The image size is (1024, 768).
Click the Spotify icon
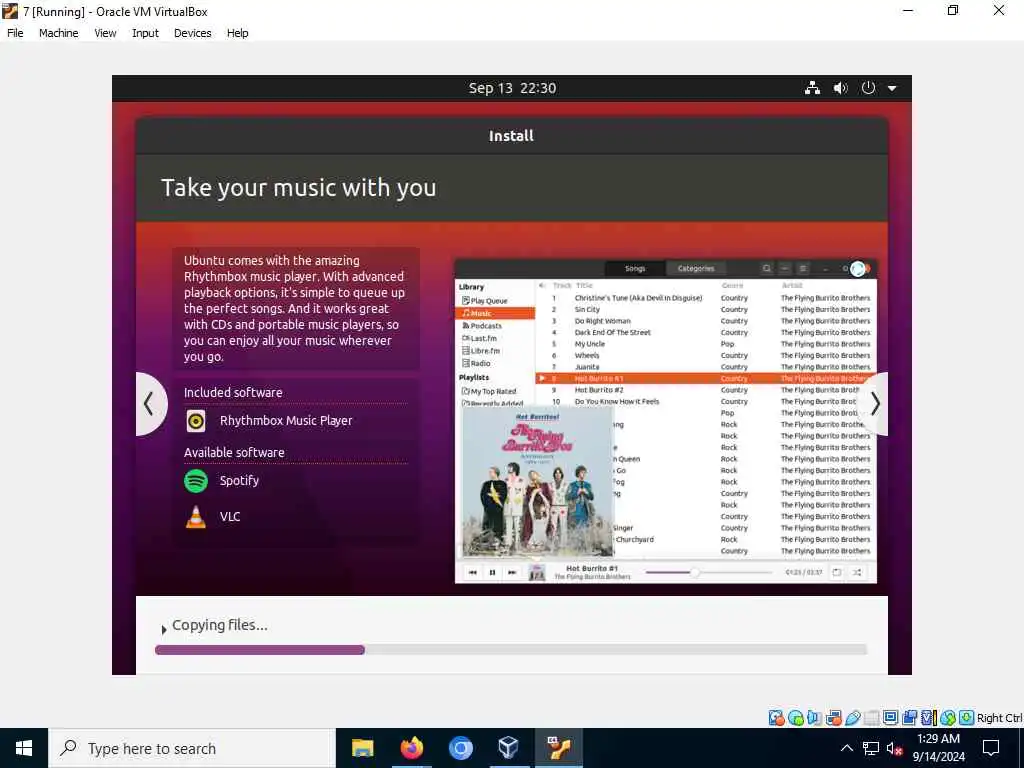196,481
